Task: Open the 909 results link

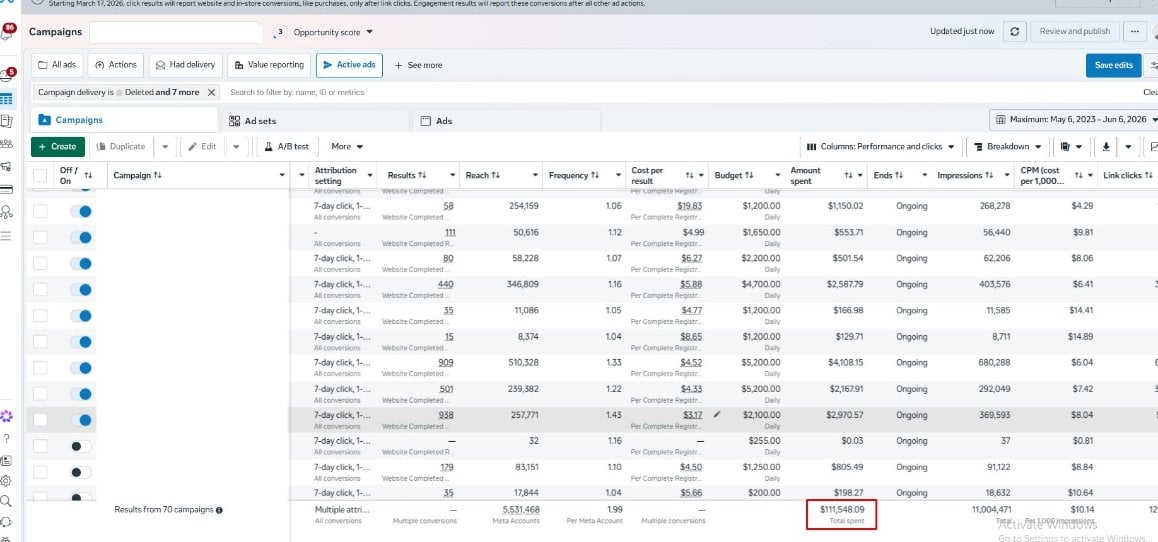Action: [x=446, y=363]
